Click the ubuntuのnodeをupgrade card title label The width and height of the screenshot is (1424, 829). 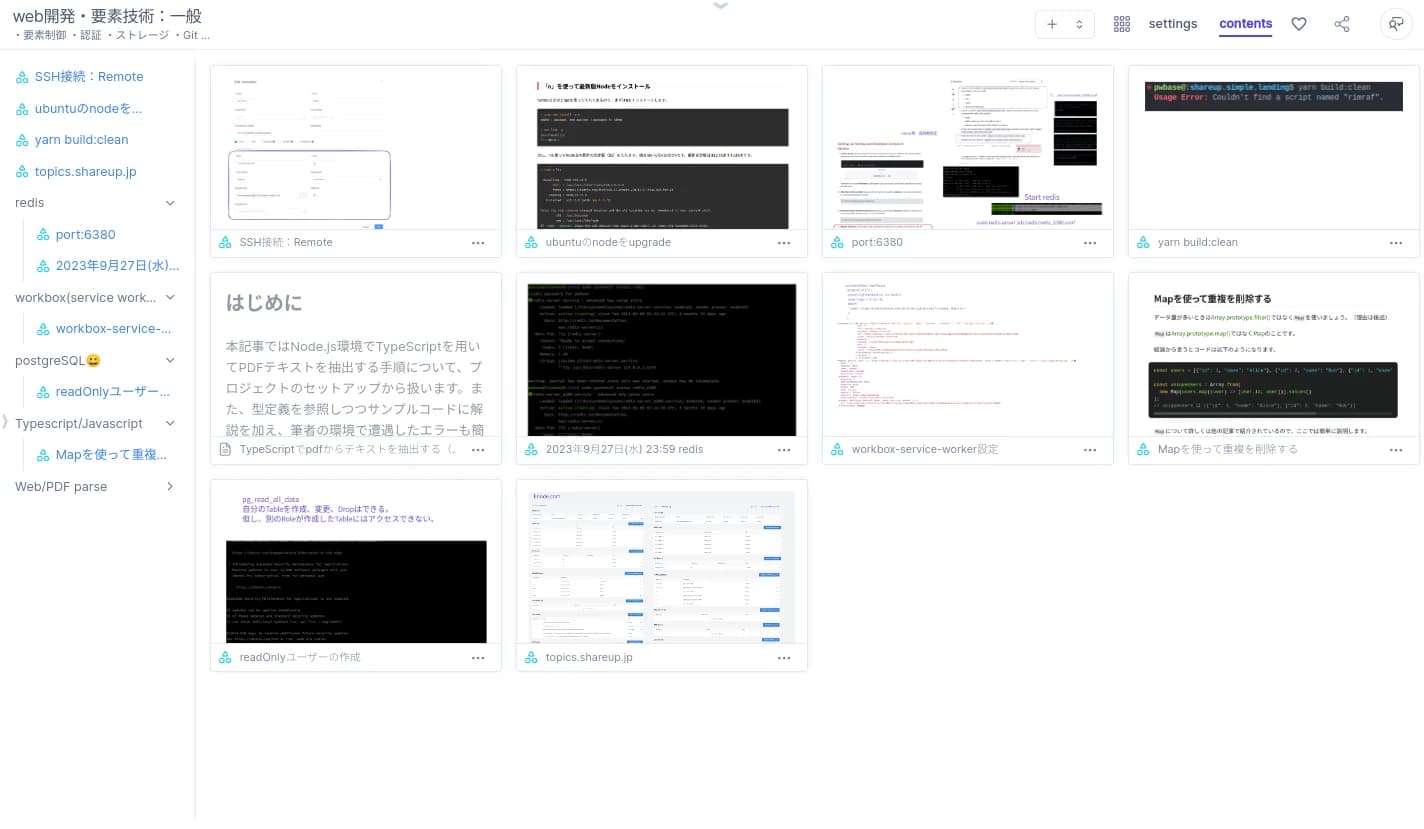pos(608,243)
